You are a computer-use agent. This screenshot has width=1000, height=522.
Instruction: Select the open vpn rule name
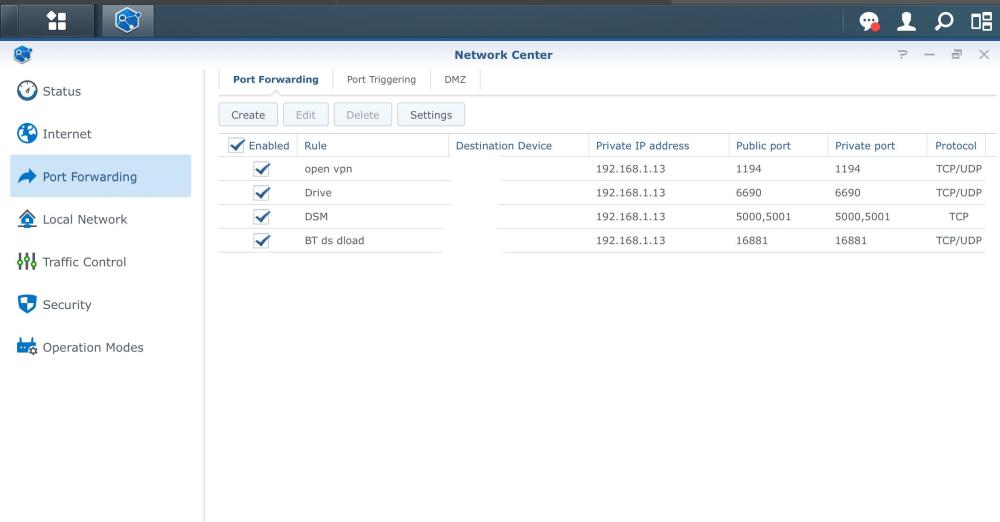(x=328, y=169)
